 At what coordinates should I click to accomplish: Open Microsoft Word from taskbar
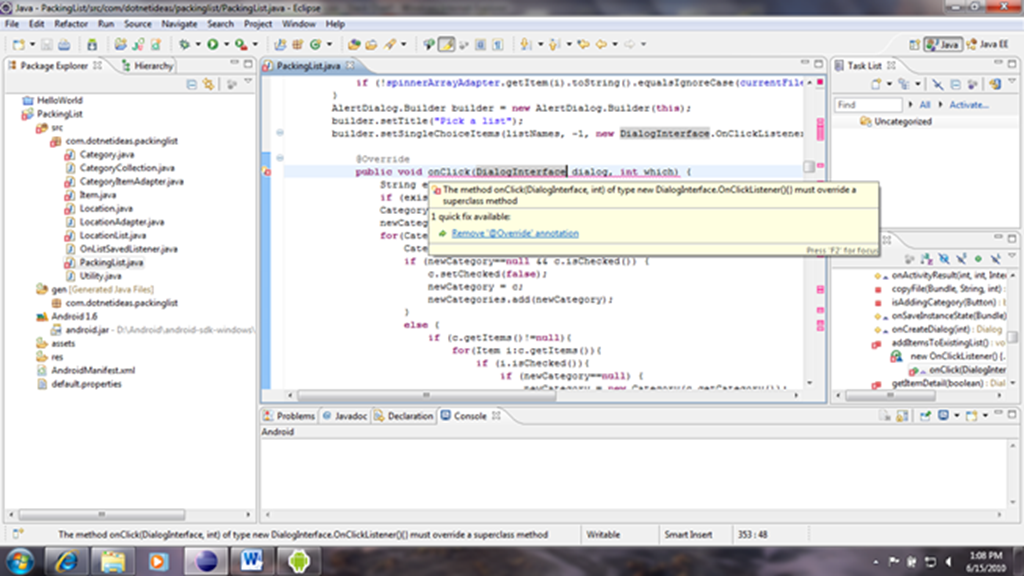click(251, 561)
